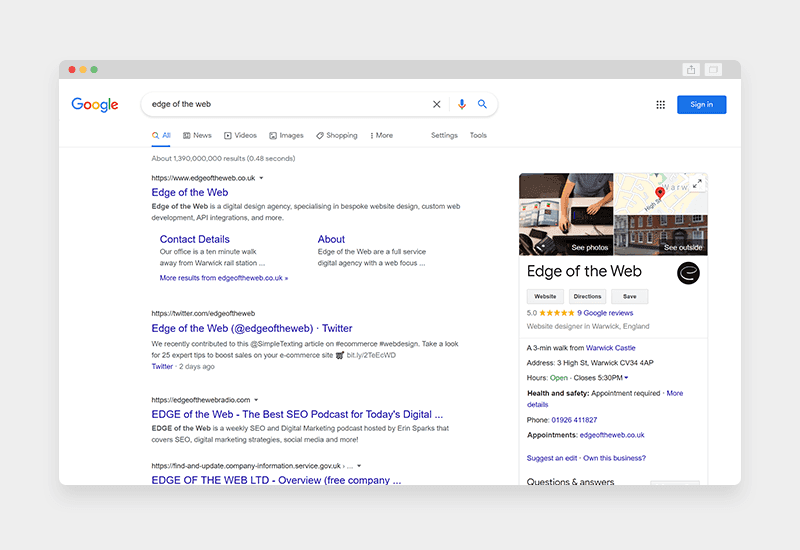Open the Contact Details sitelink
Screen dimensions: 800x550
tap(194, 239)
